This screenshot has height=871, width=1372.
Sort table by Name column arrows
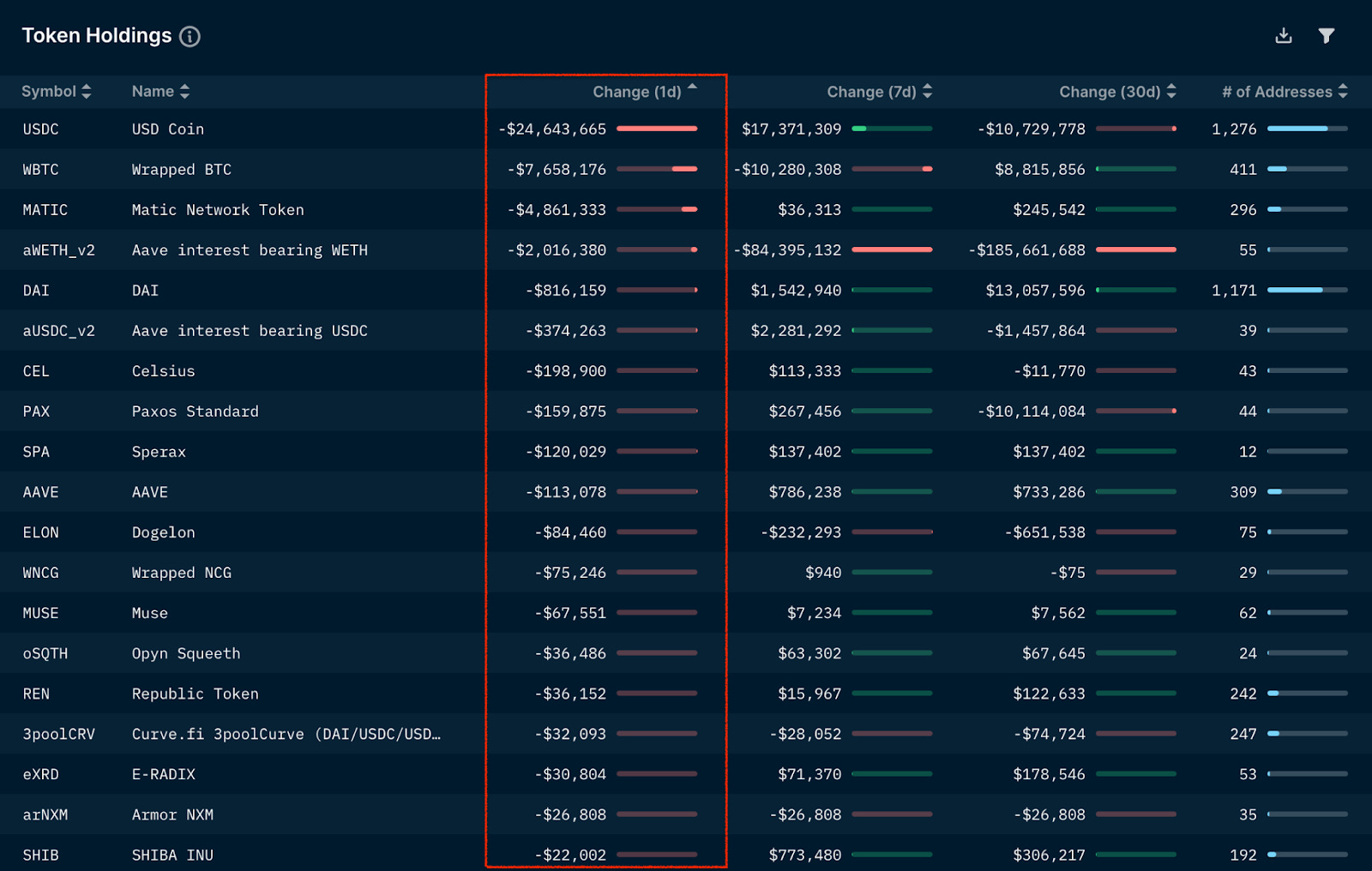tap(184, 92)
